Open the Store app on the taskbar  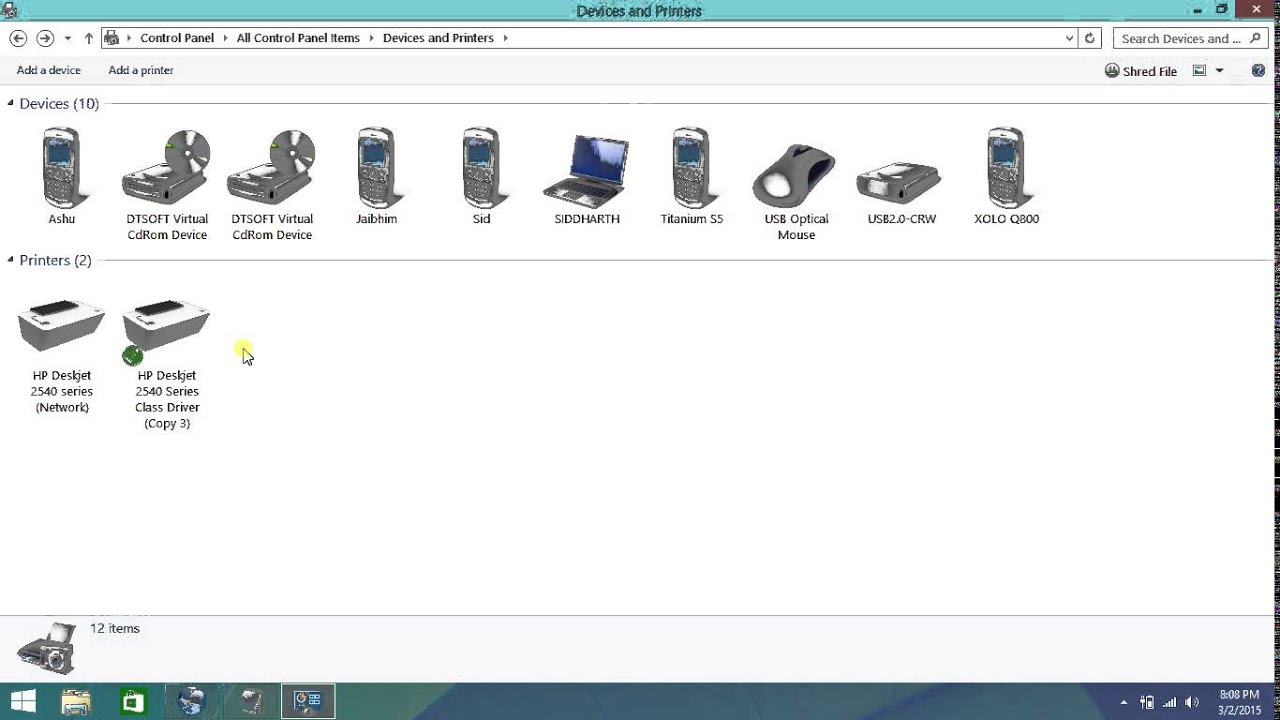133,701
